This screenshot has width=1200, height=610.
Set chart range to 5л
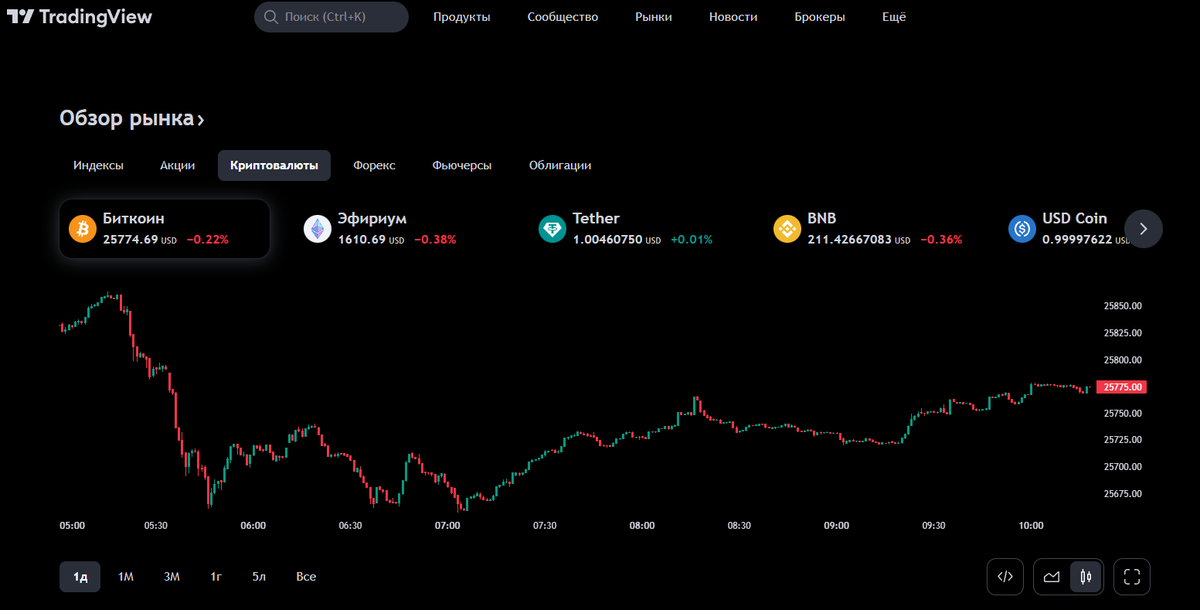(259, 577)
